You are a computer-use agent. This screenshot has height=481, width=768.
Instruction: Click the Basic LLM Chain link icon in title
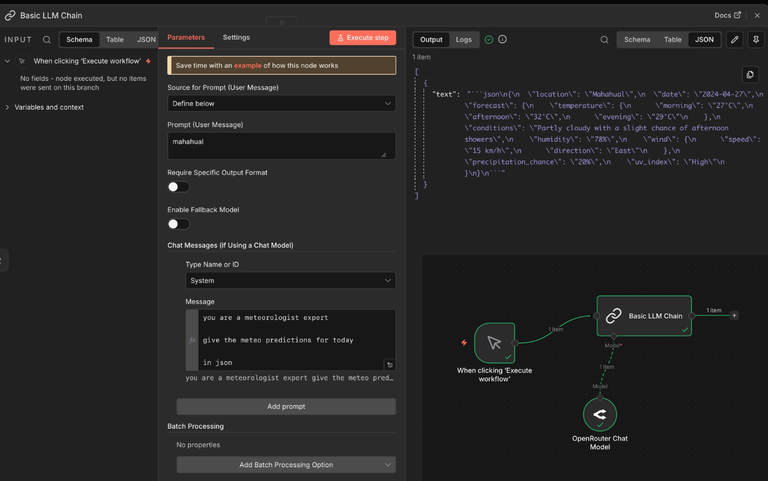(10, 16)
